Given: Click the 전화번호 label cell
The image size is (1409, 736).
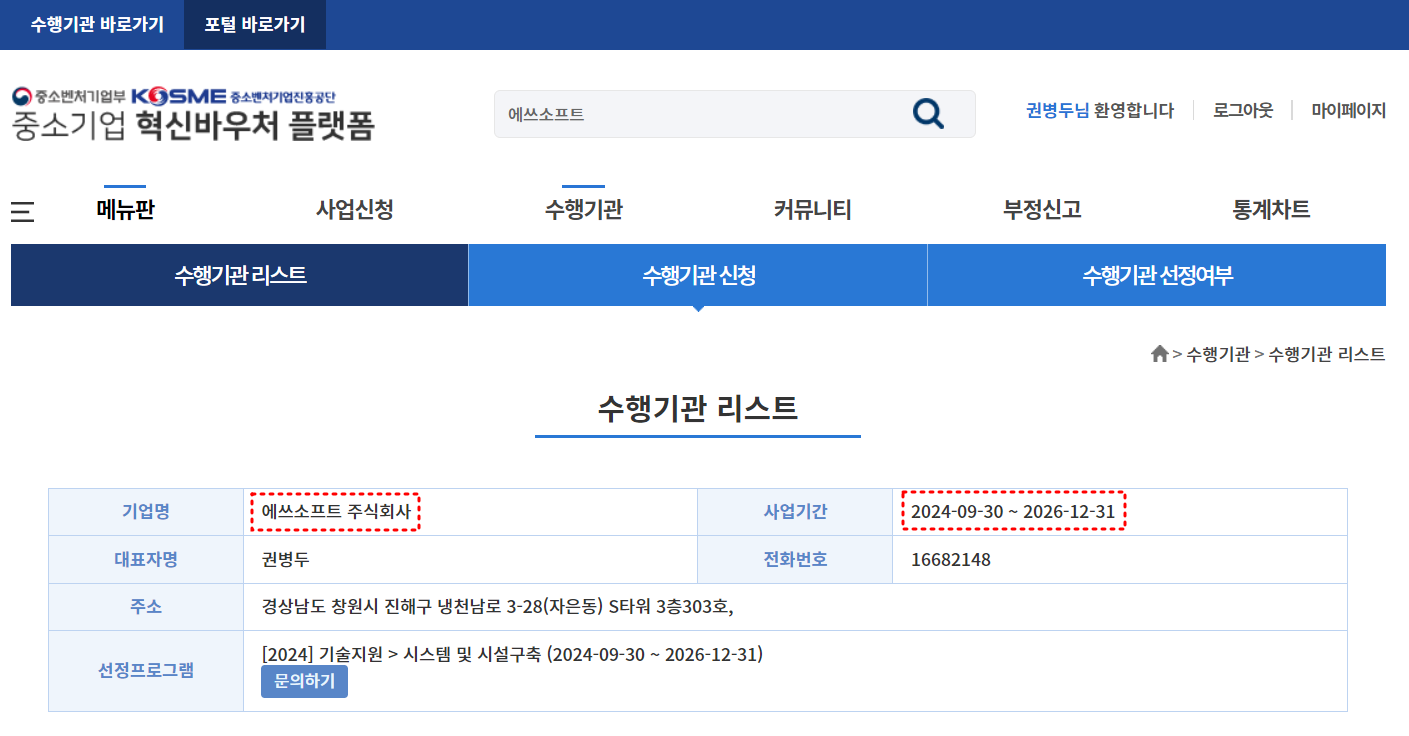Looking at the screenshot, I should (795, 560).
